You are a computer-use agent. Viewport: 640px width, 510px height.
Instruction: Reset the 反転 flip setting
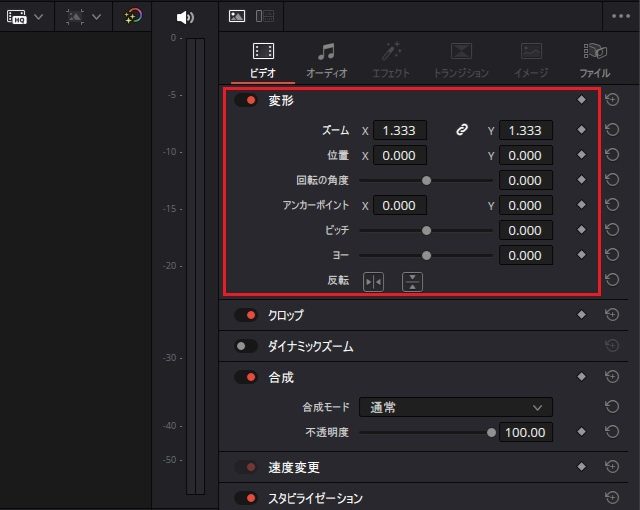pyautogui.click(x=612, y=280)
